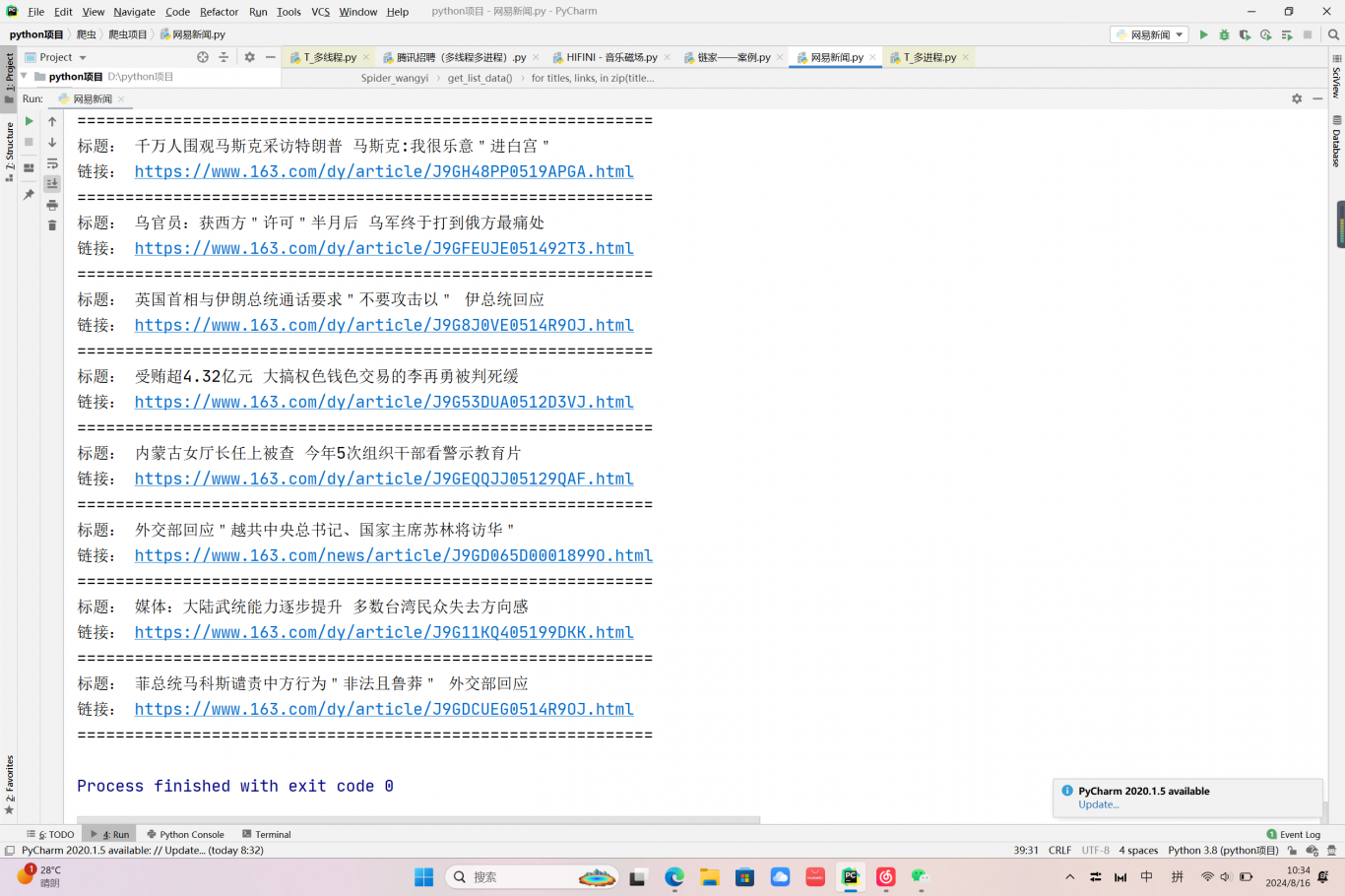Click the CRLF line separator selector
1345x896 pixels.
(x=1059, y=850)
